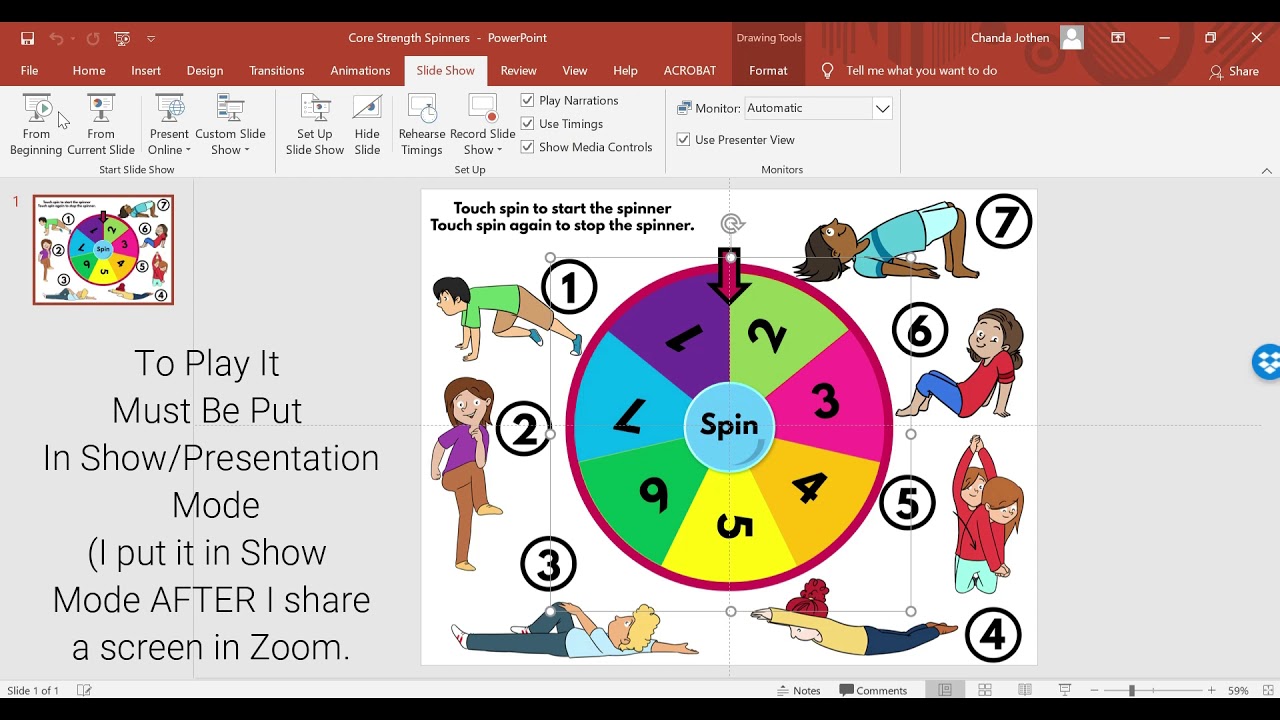Click the Save icon in quick access toolbar
Viewport: 1280px width, 720px height.
(x=27, y=38)
